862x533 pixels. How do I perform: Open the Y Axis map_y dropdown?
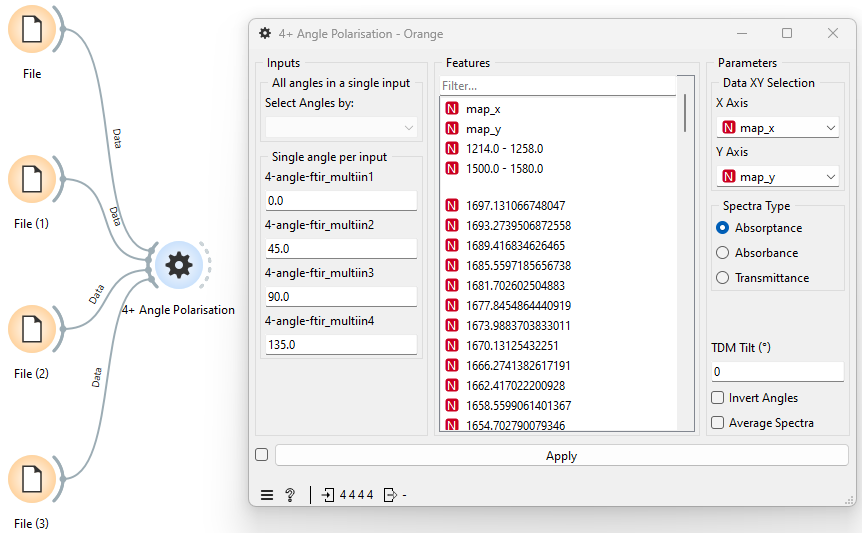778,177
